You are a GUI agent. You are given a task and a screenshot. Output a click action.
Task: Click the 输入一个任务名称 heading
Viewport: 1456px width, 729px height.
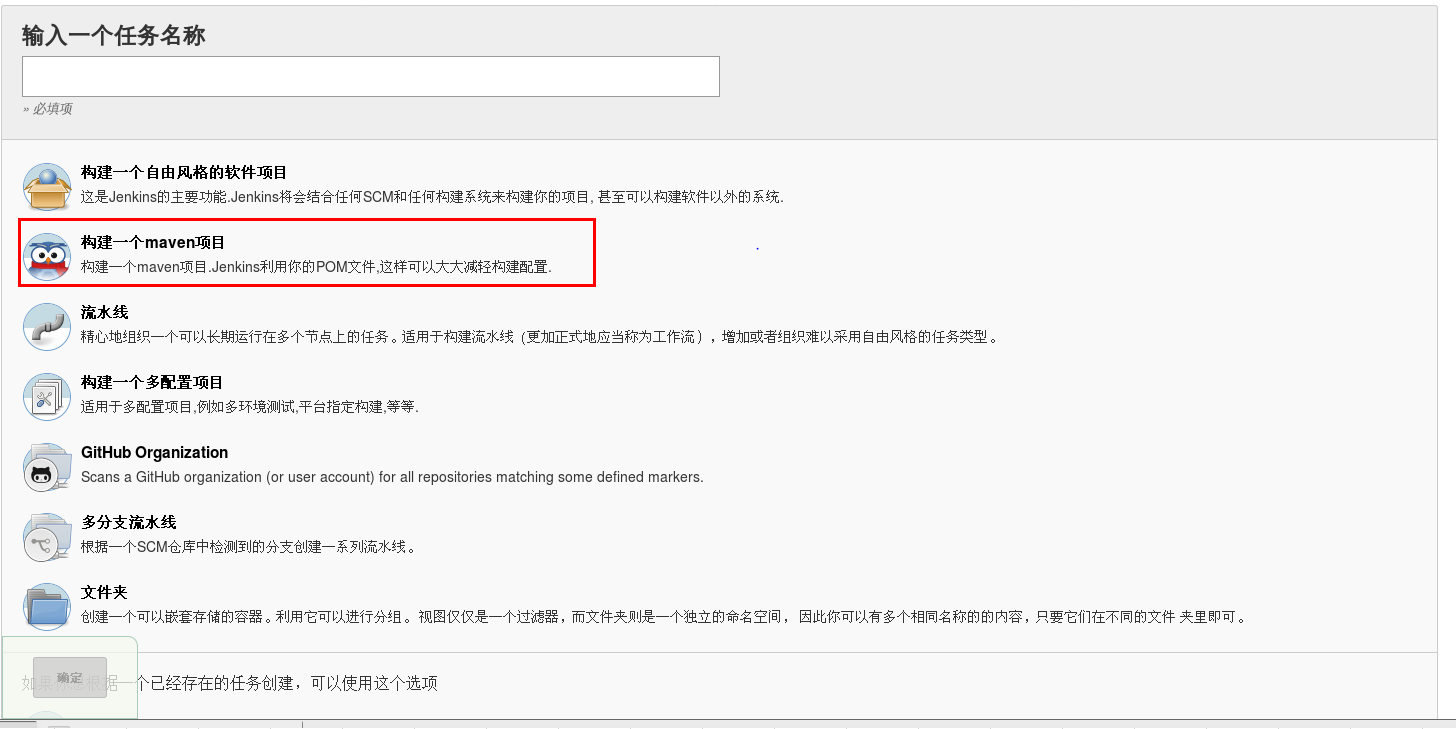pyautogui.click(x=114, y=36)
